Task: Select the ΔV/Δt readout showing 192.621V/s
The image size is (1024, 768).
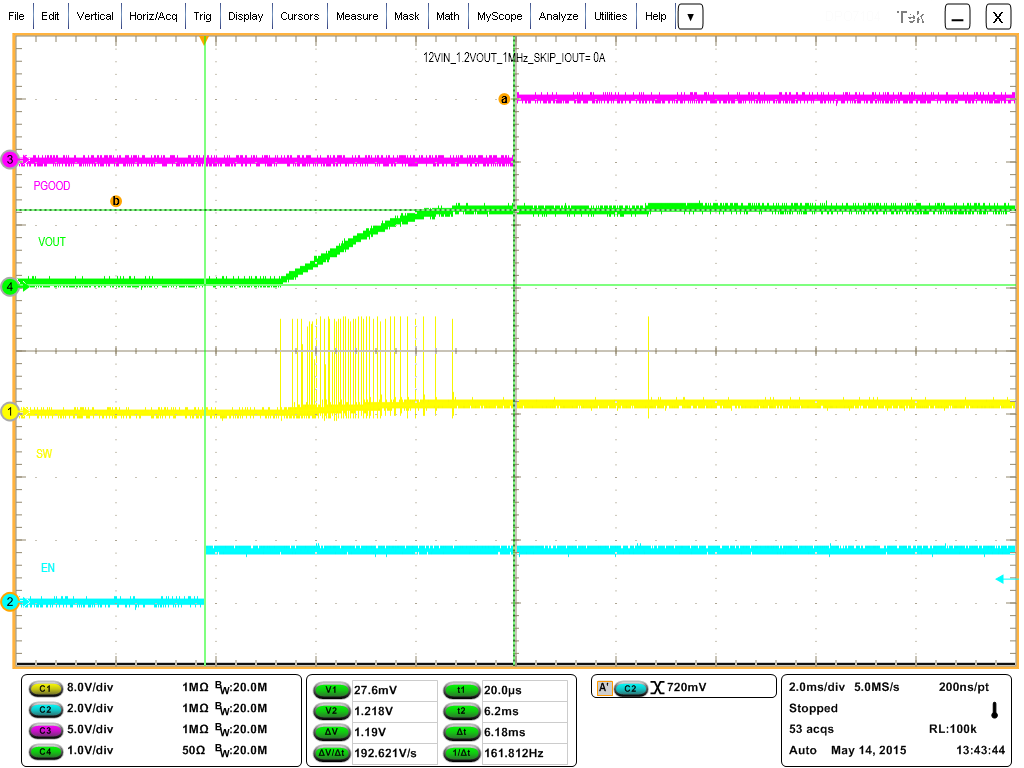Action: pyautogui.click(x=331, y=753)
